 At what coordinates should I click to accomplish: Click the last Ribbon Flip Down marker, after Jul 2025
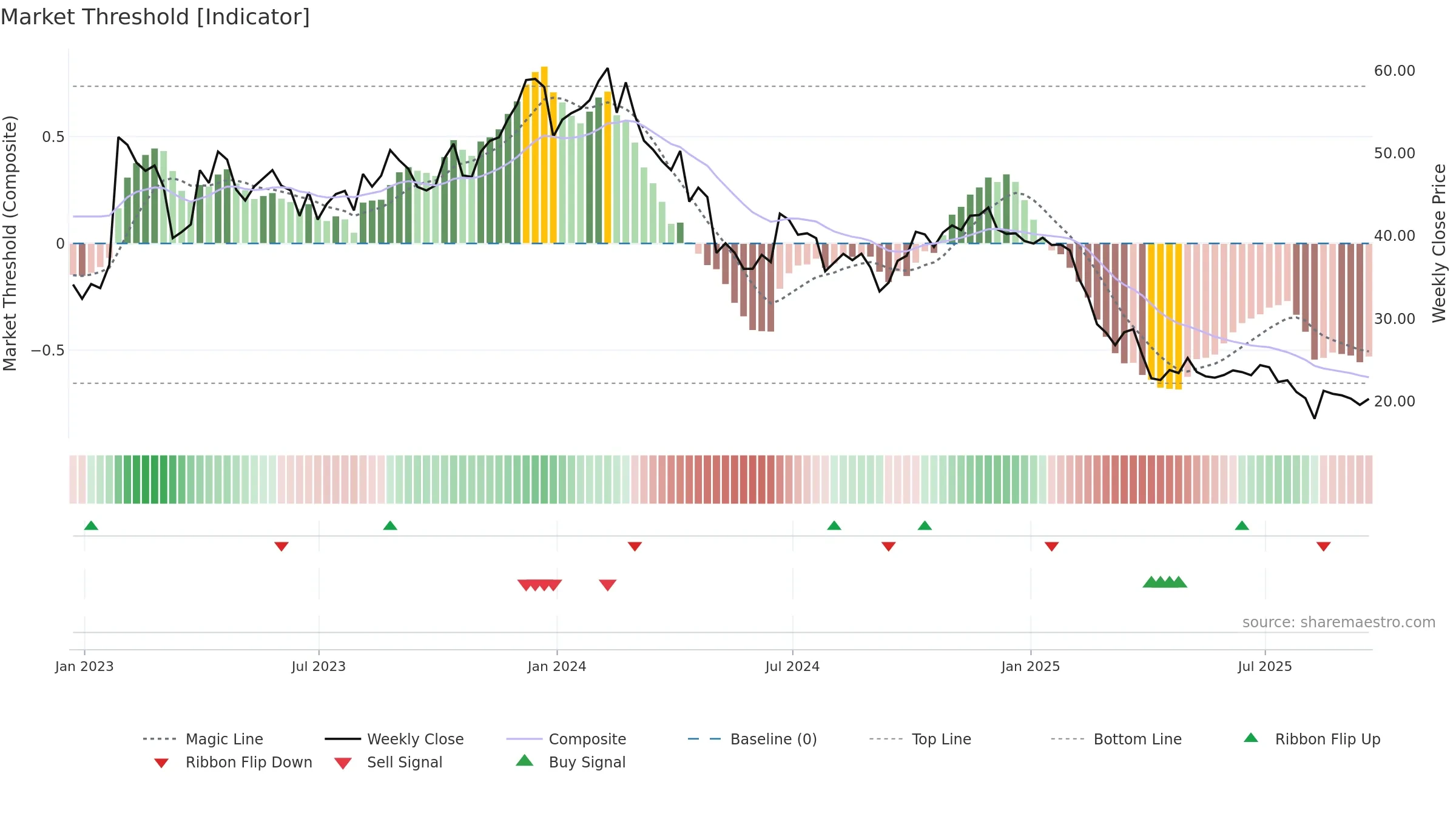coord(1324,547)
